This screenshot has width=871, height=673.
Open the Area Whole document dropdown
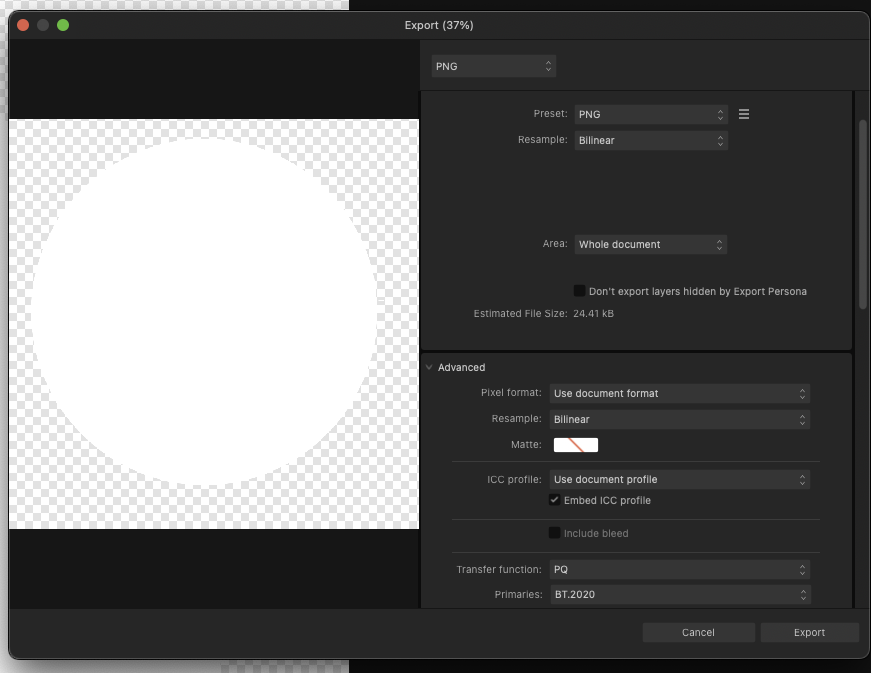tap(650, 244)
